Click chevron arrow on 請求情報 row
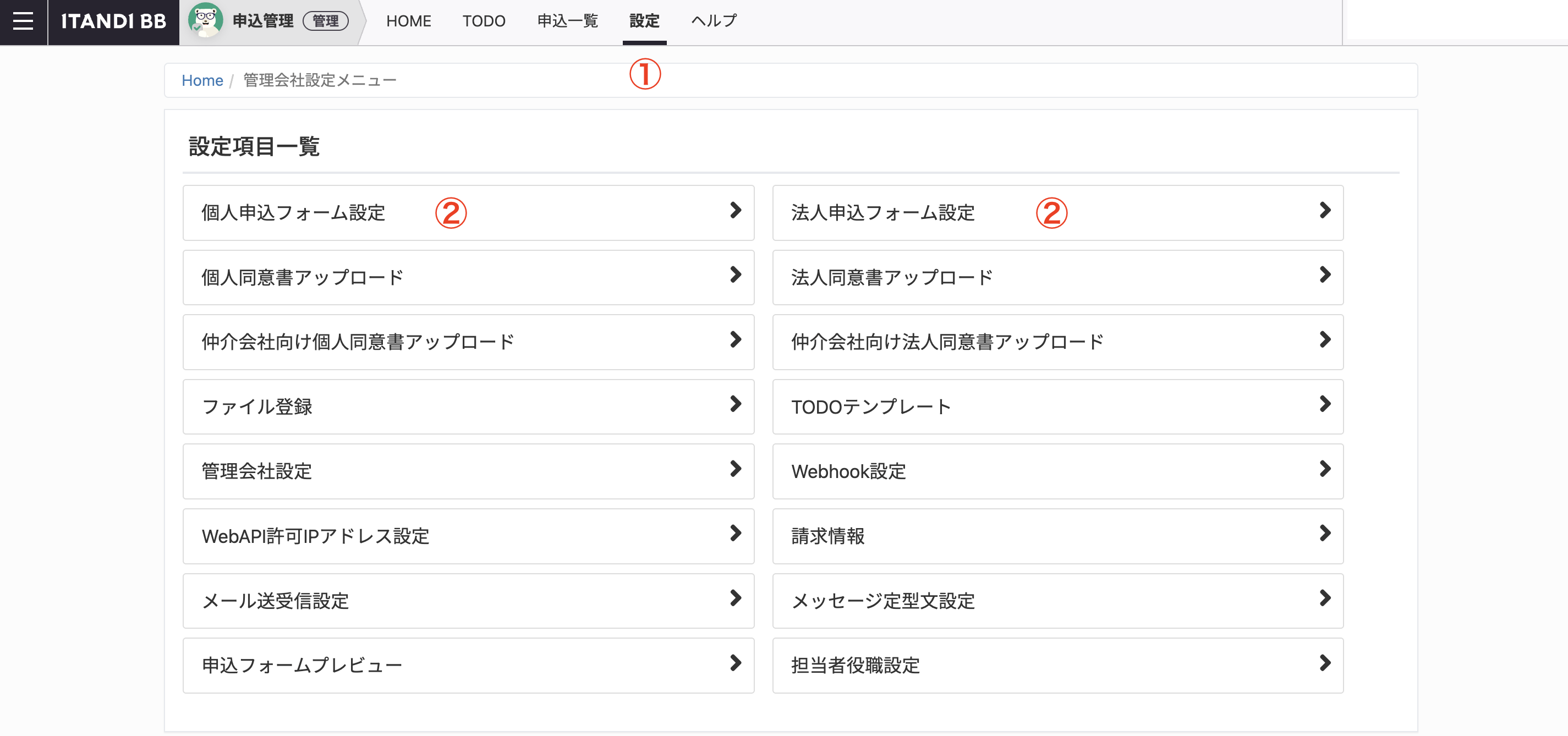Screen dimensions: 1568x736 [1324, 533]
